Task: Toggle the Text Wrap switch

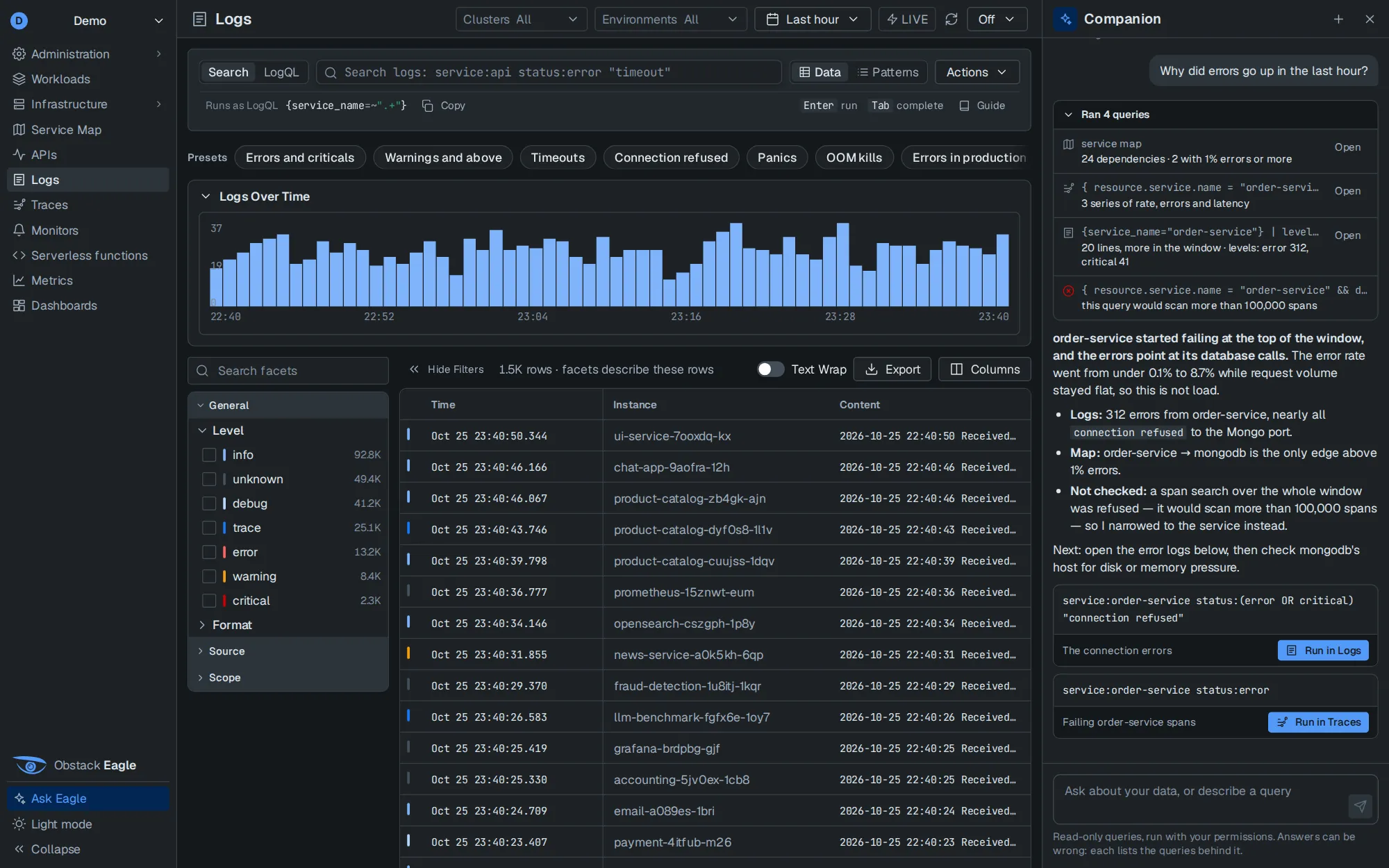Action: tap(770, 369)
